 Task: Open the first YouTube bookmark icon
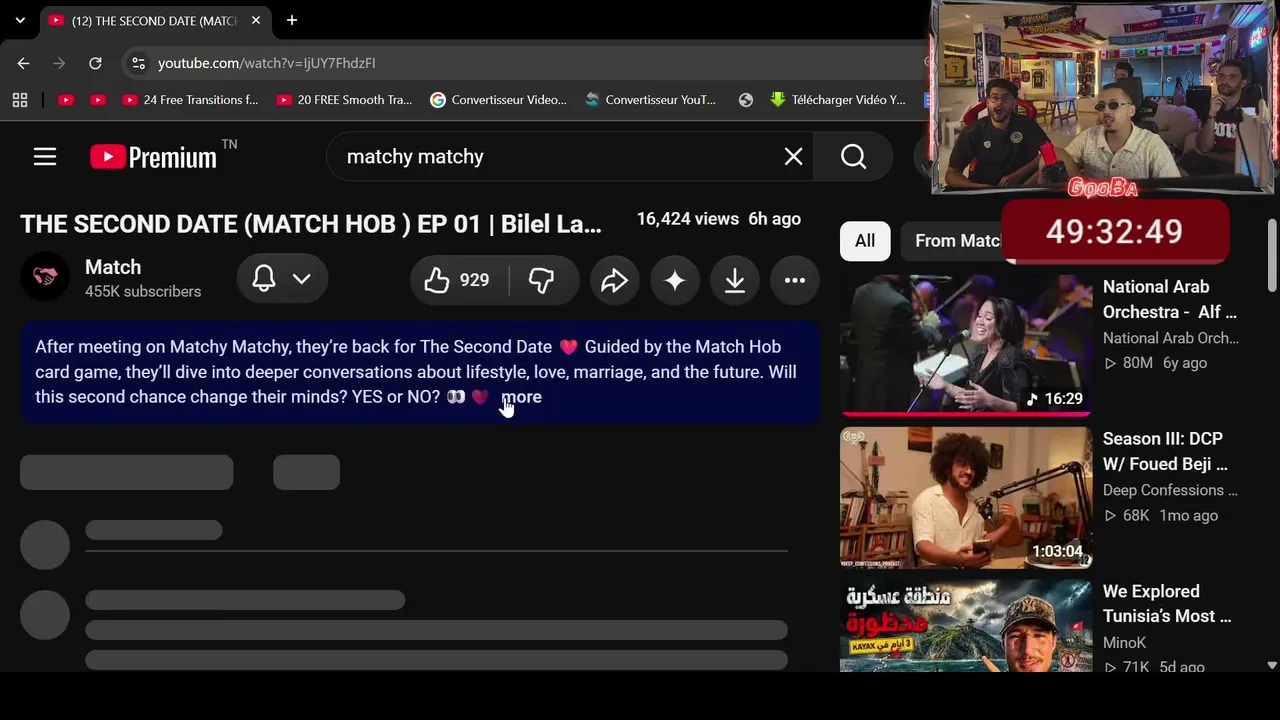pyautogui.click(x=66, y=100)
